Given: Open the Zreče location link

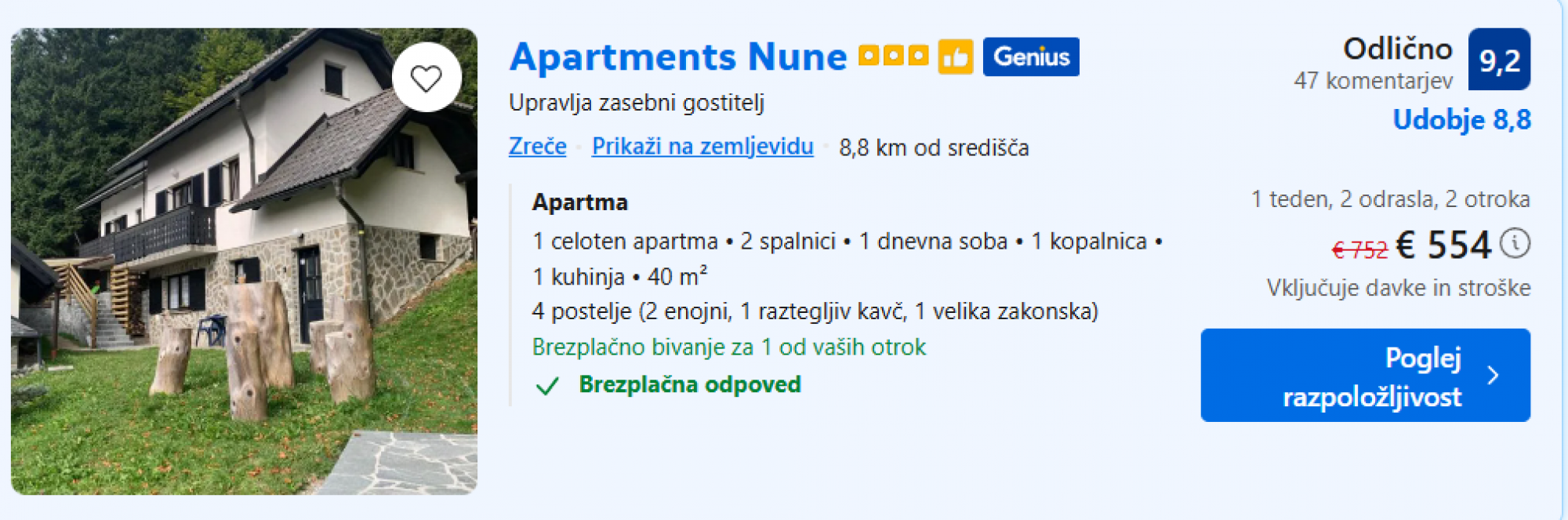Looking at the screenshot, I should point(537,147).
